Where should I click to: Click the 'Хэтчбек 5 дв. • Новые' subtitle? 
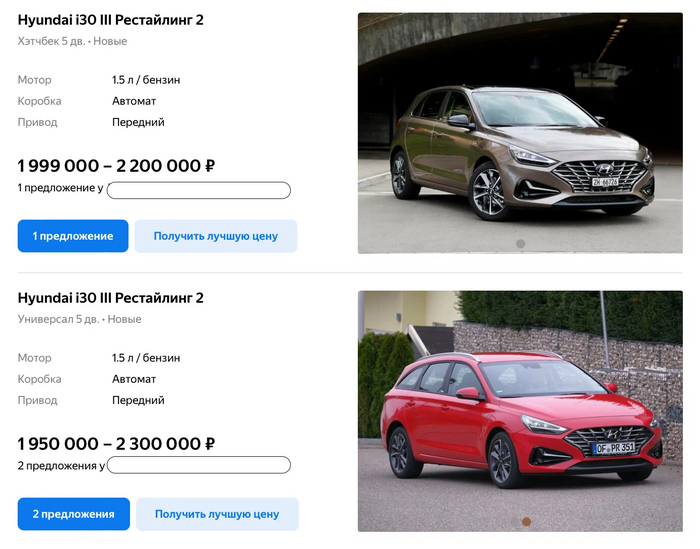(72, 41)
